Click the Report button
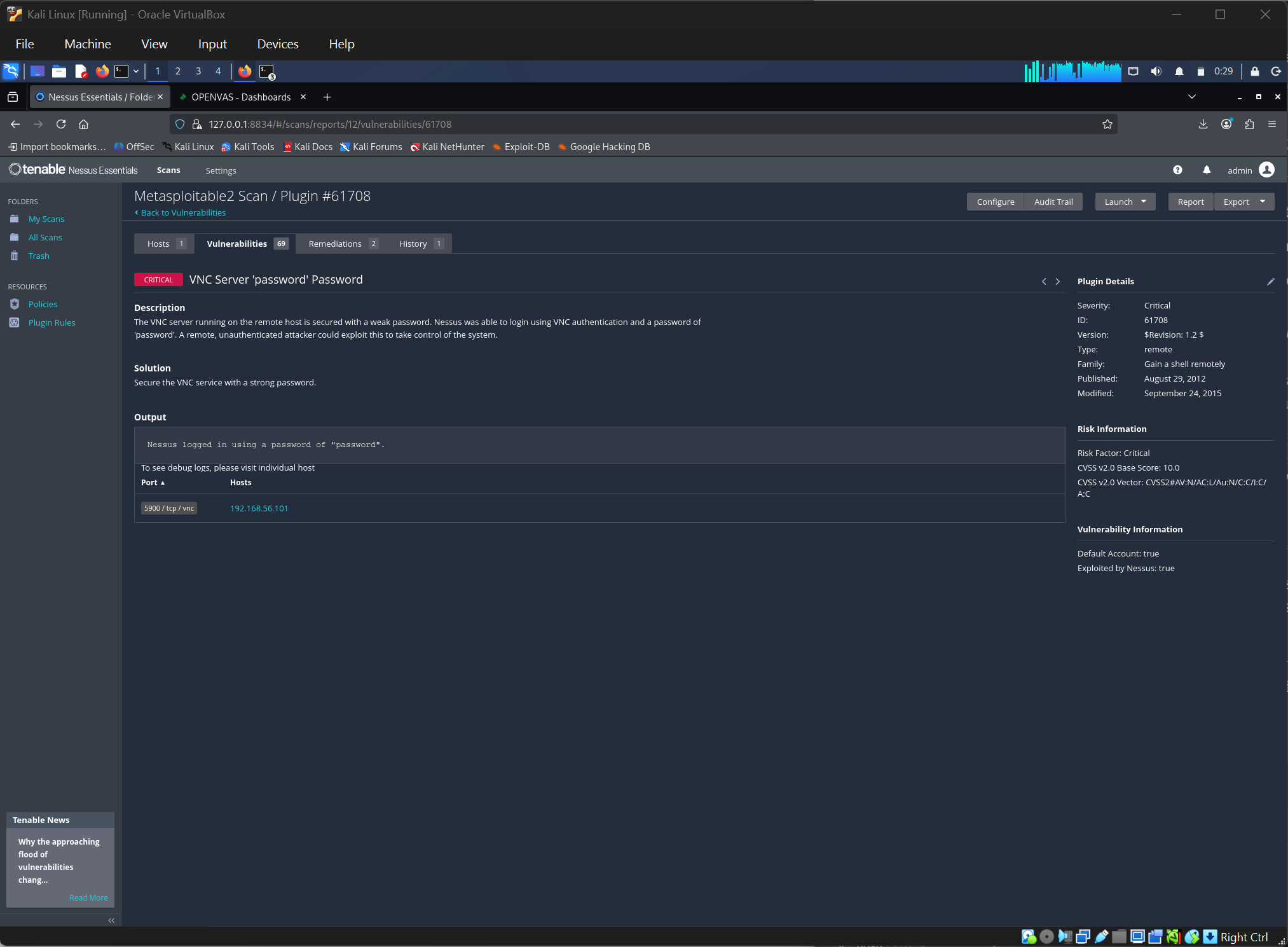1288x947 pixels. tap(1191, 202)
